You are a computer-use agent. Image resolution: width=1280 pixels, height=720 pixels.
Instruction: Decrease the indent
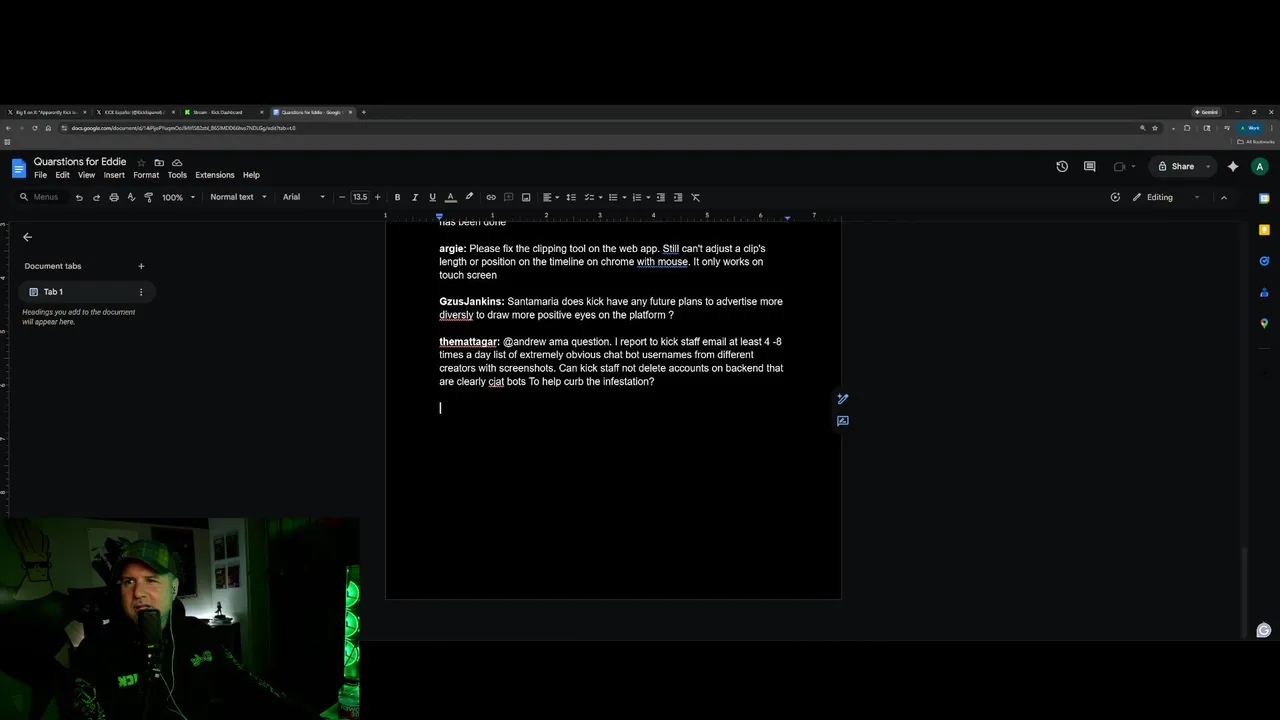pyautogui.click(x=661, y=197)
